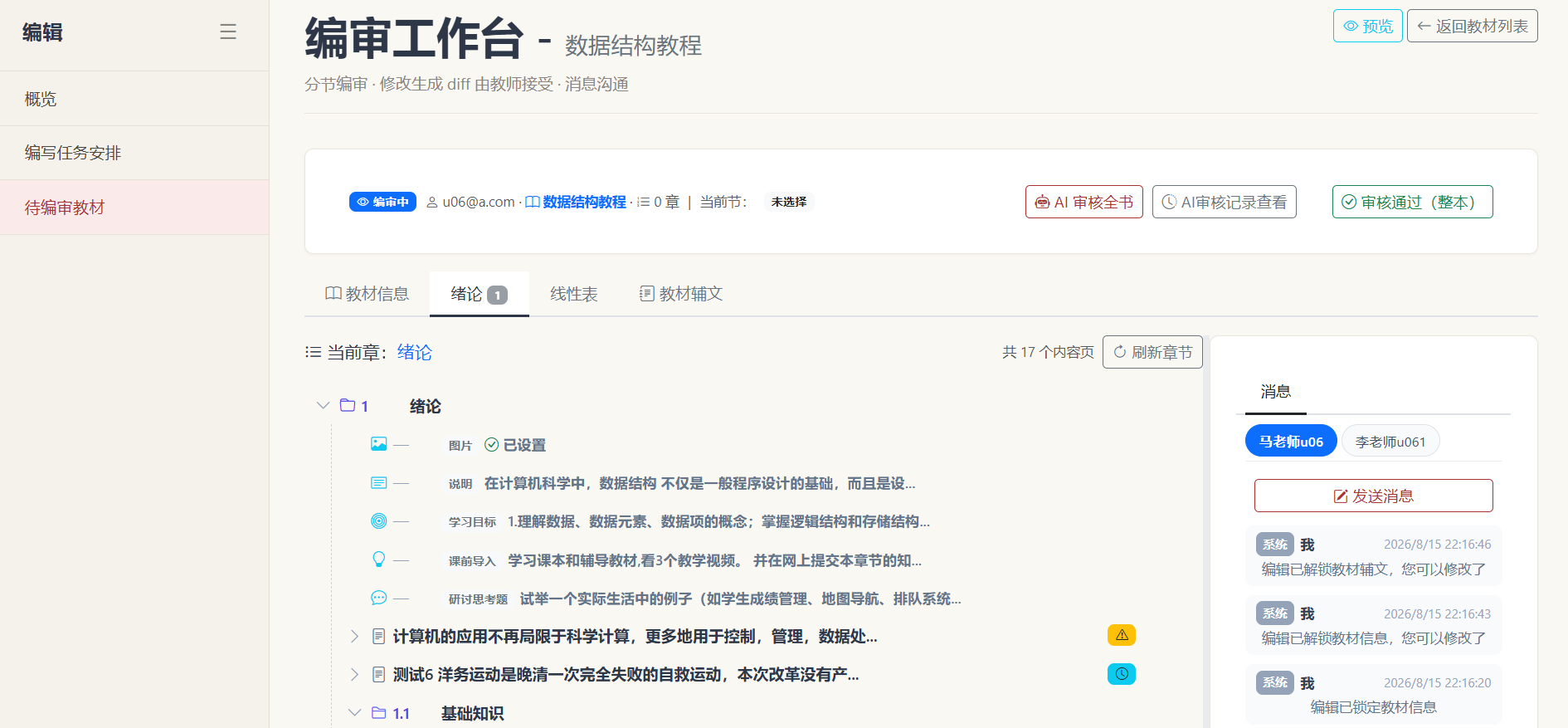This screenshot has height=728, width=1568.
Task: Click the 未选择 current section tag
Action: 789,202
